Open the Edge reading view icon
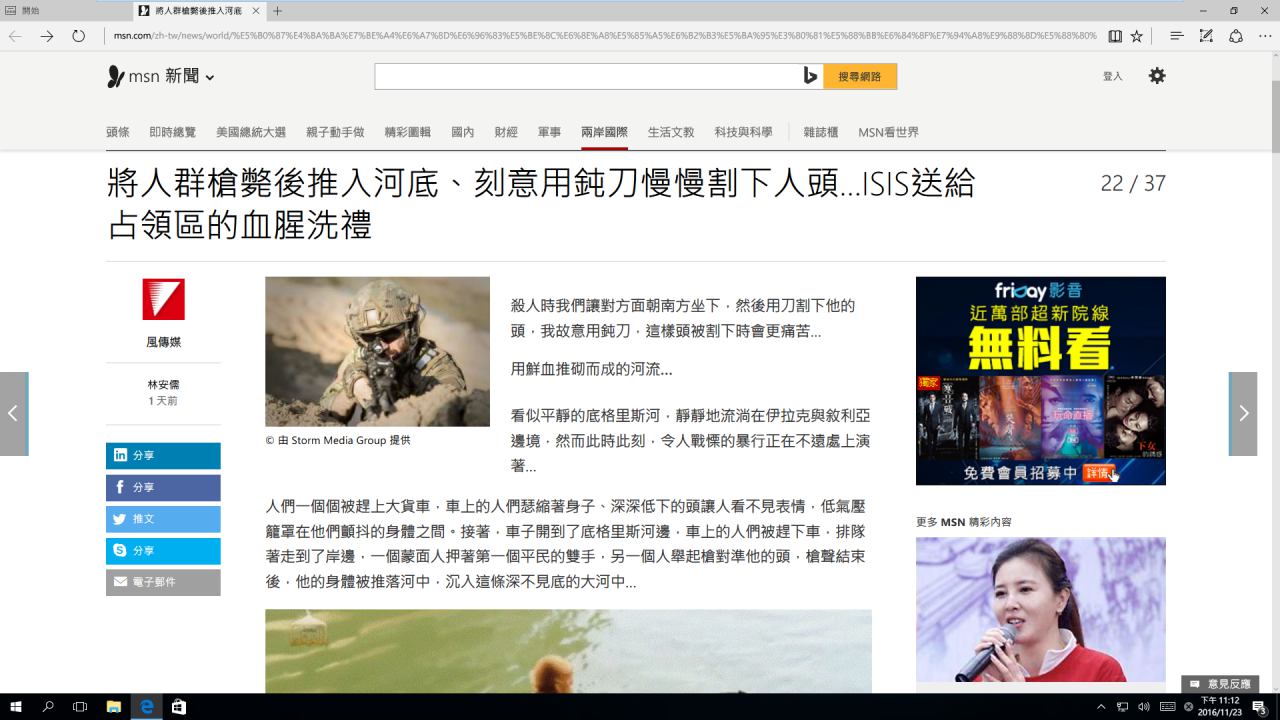 pyautogui.click(x=1115, y=36)
